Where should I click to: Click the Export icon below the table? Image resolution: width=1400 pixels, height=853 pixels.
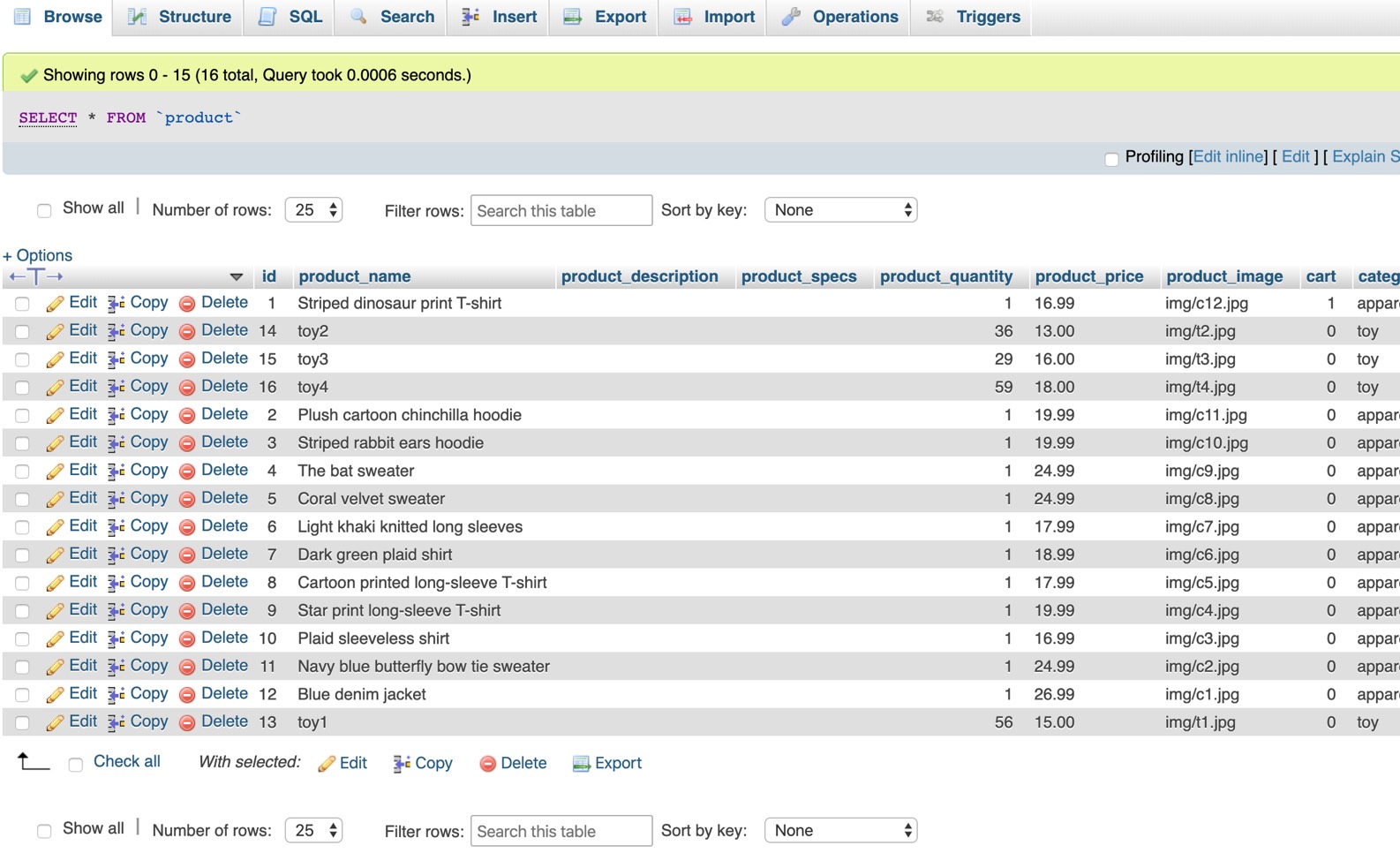(x=581, y=764)
